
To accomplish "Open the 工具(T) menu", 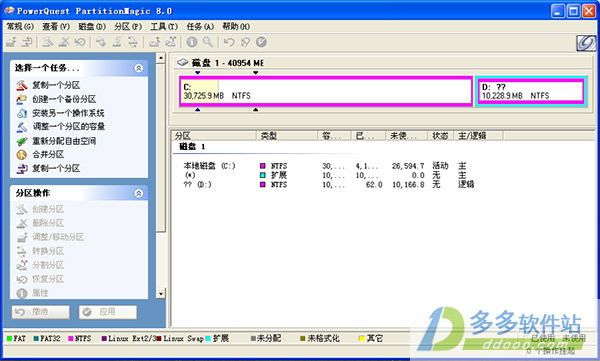I will (x=164, y=26).
